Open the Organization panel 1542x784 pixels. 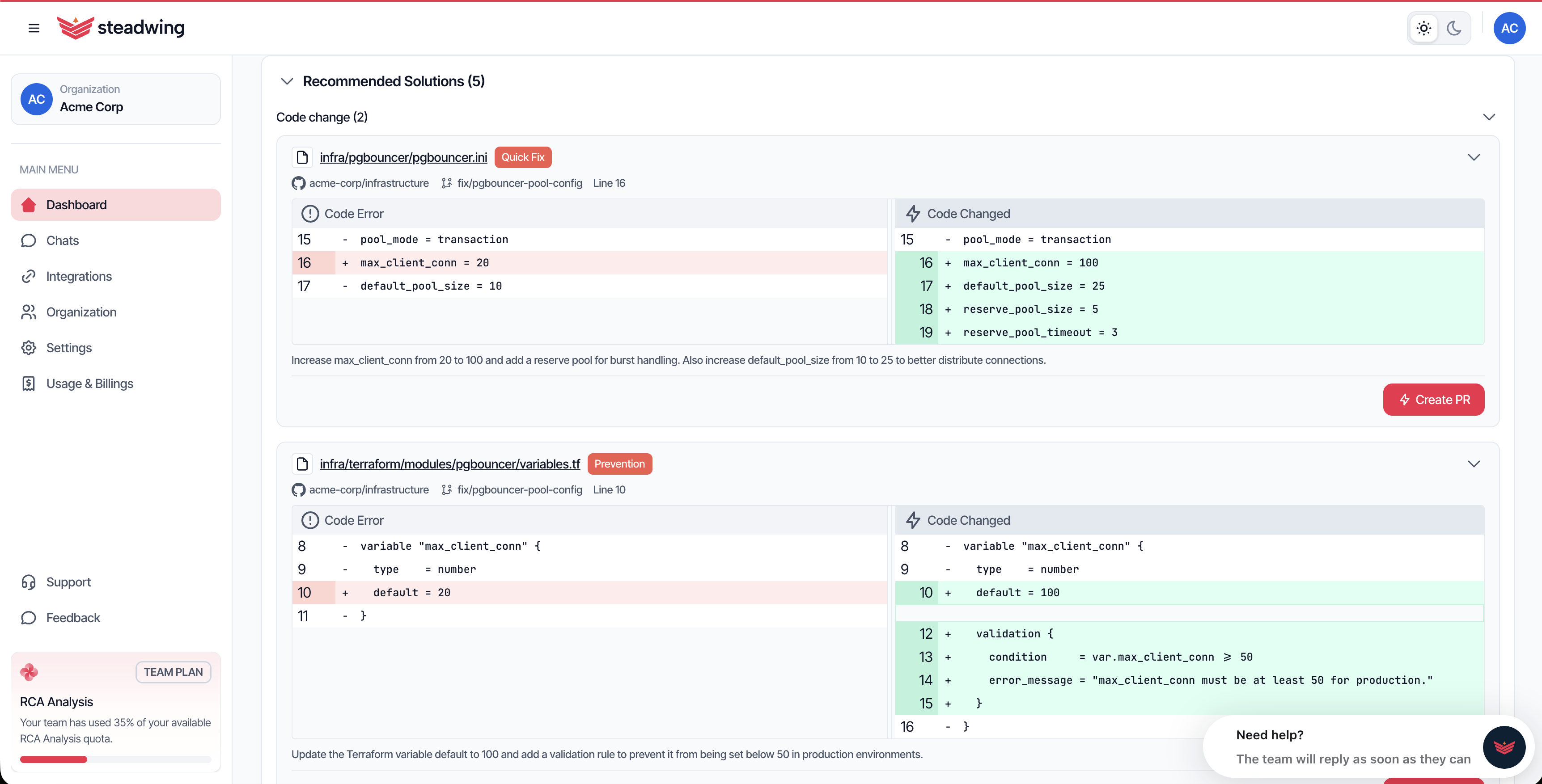pos(81,312)
